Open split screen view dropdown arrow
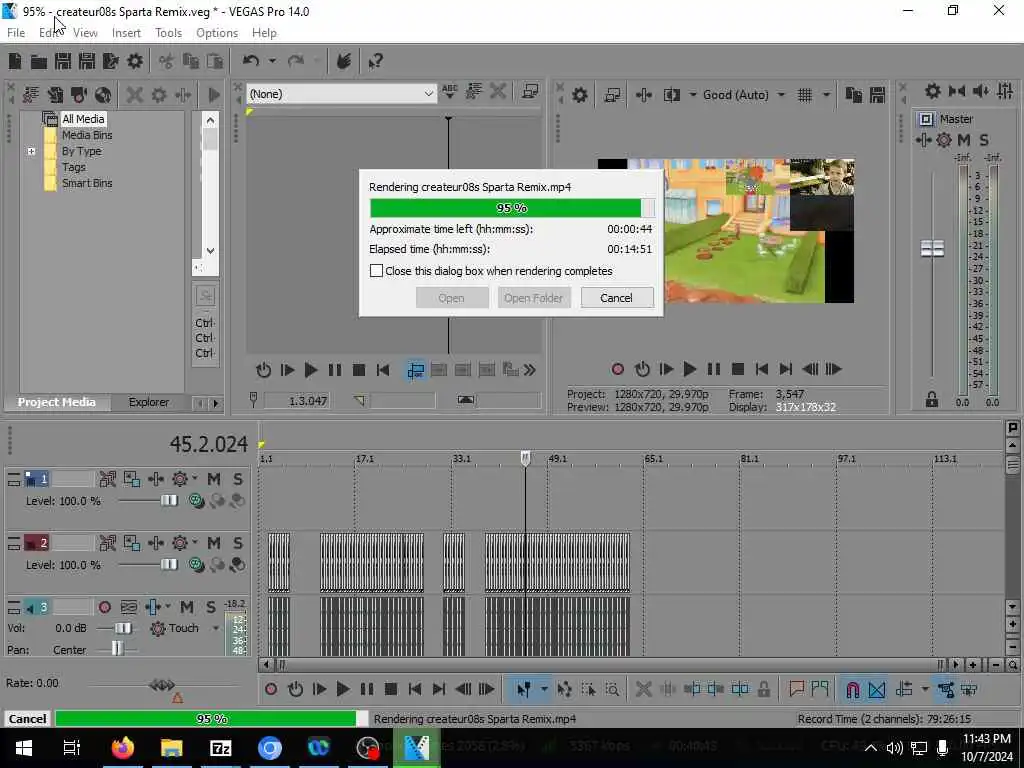 (x=693, y=95)
